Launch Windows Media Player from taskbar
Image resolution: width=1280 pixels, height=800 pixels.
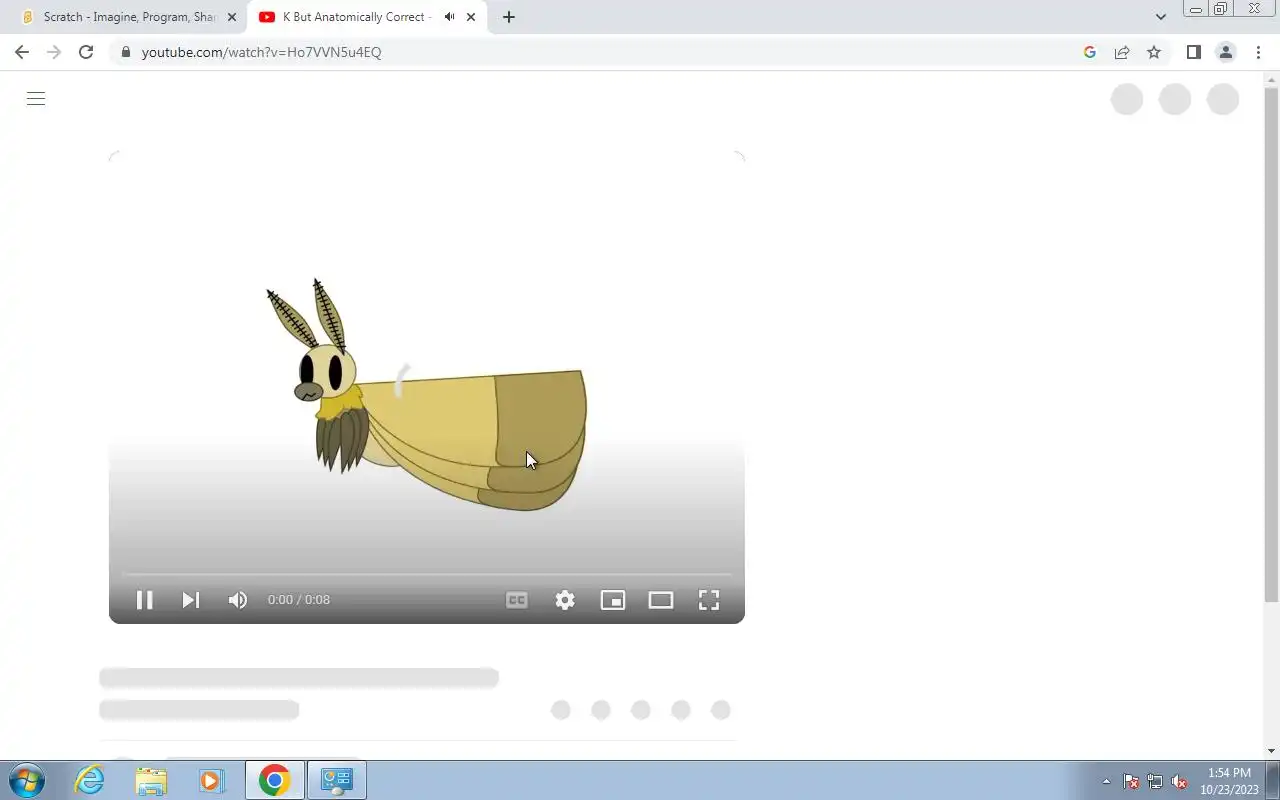(211, 780)
